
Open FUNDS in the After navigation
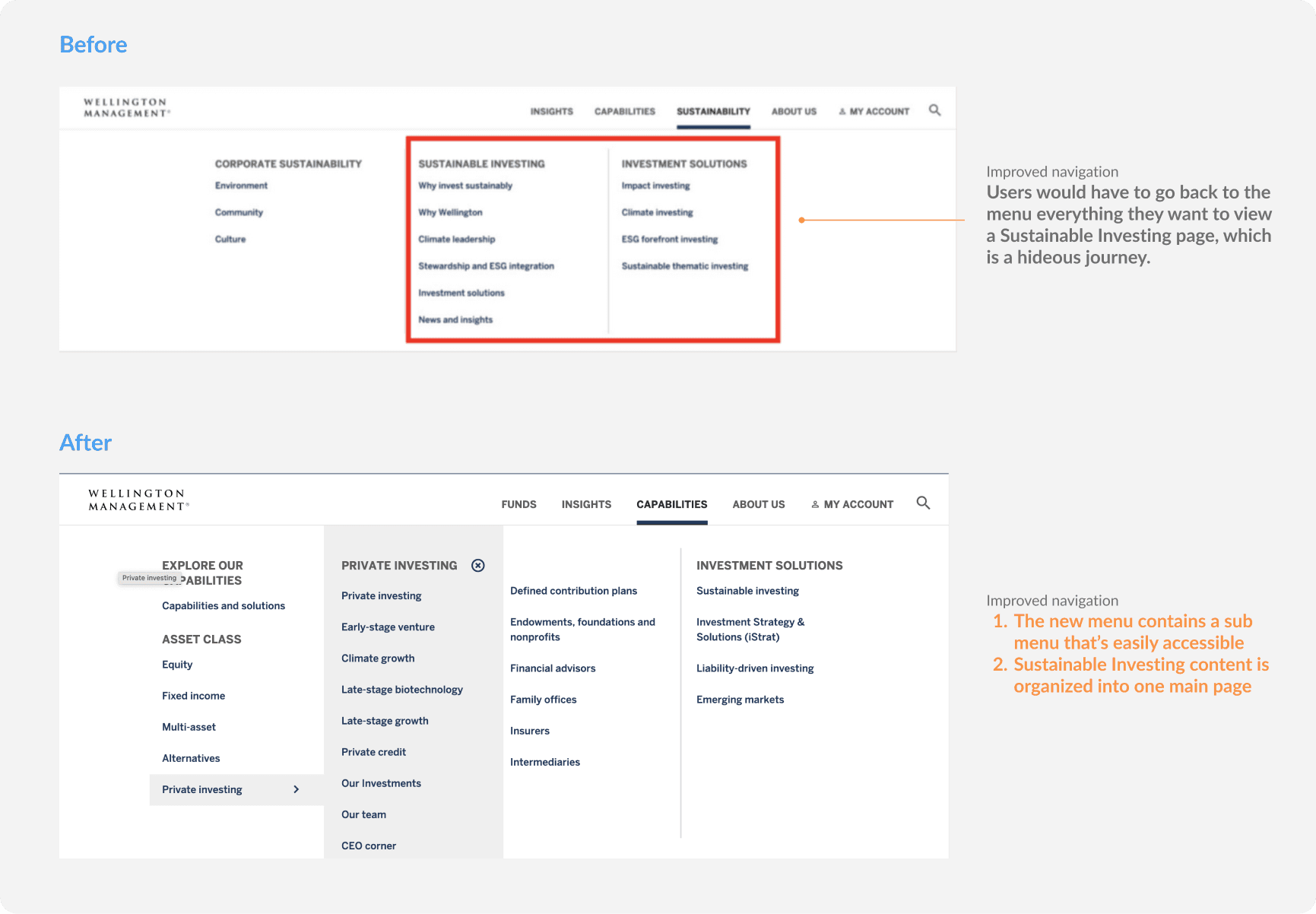click(518, 504)
